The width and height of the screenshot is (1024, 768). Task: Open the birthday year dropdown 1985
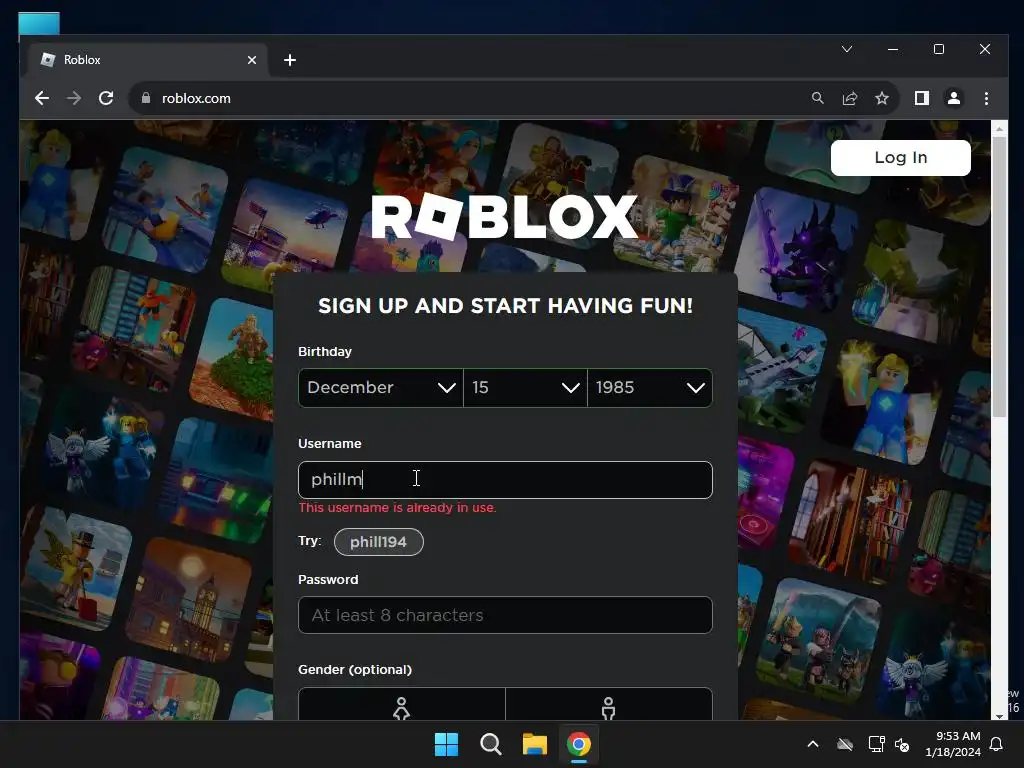(650, 388)
